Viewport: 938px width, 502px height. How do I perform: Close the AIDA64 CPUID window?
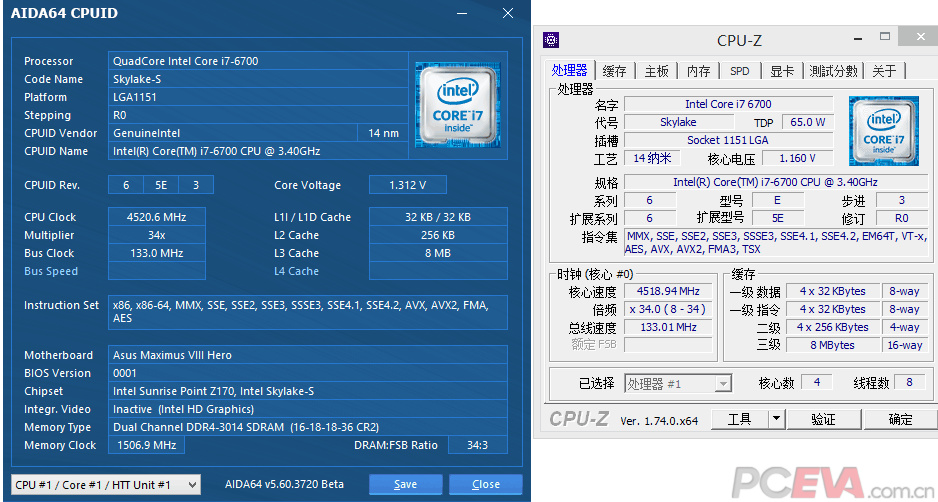pos(508,13)
